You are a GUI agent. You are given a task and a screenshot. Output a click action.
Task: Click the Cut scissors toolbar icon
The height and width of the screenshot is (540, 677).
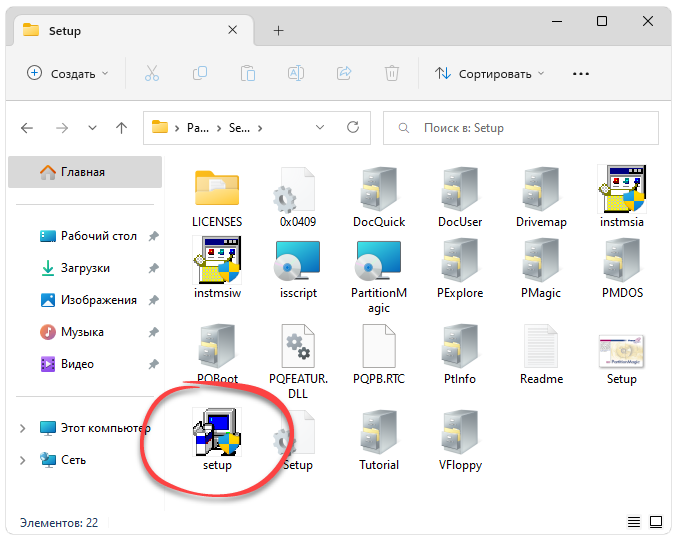tap(152, 73)
